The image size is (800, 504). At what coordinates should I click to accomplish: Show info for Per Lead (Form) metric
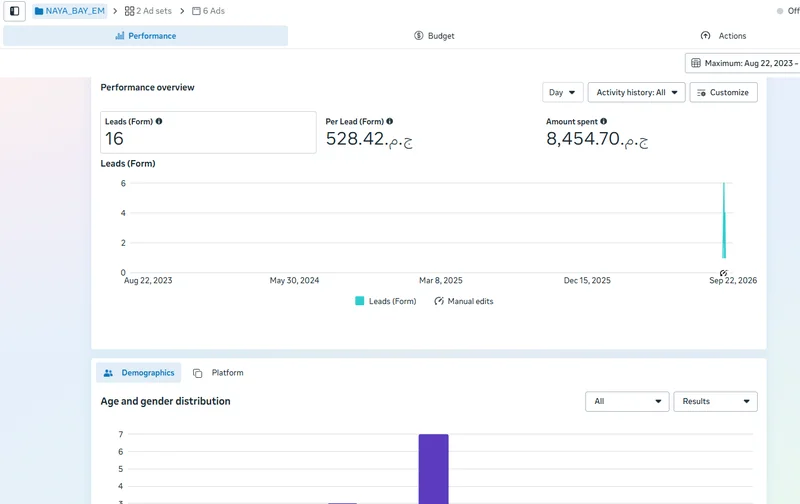pos(390,121)
